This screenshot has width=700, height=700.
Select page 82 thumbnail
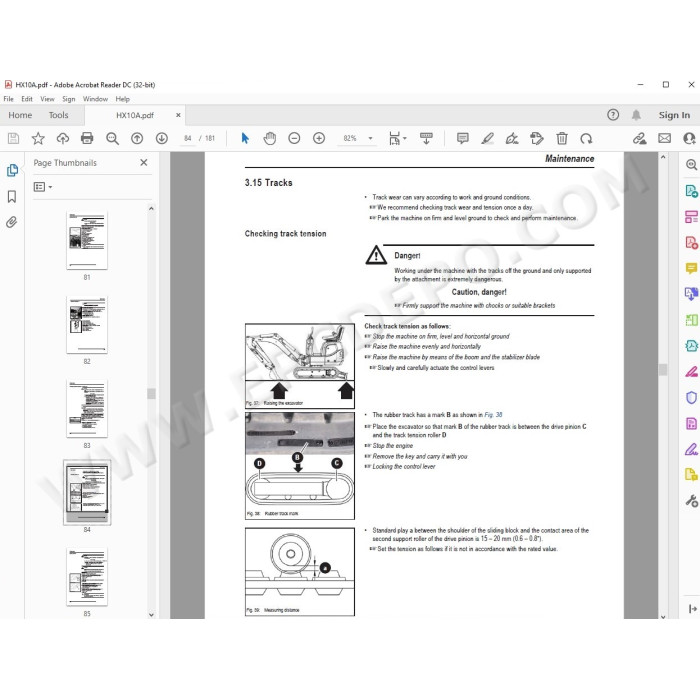tap(87, 325)
